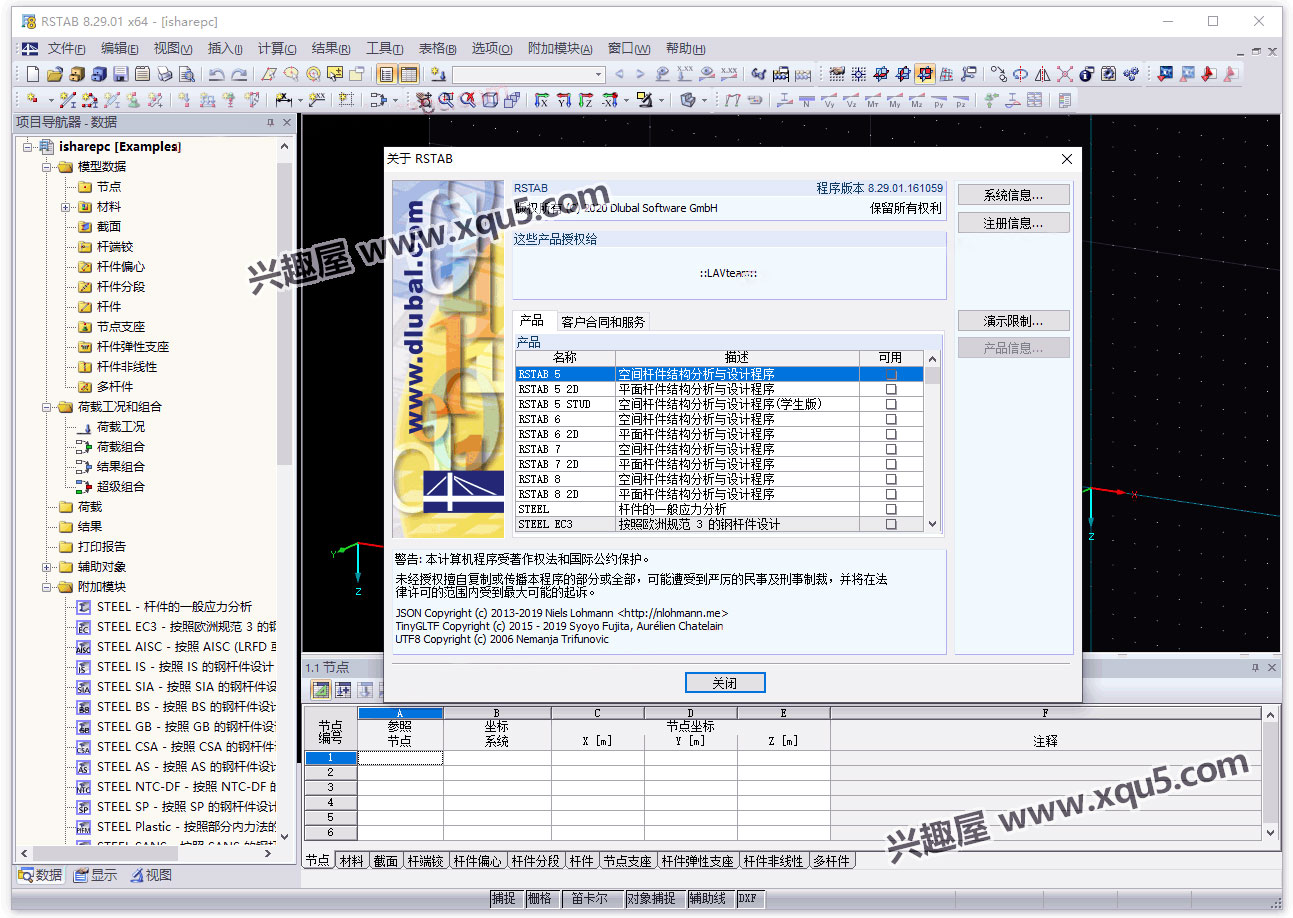The image size is (1293, 918).
Task: Click the 演示限制... button
Action: [1013, 321]
